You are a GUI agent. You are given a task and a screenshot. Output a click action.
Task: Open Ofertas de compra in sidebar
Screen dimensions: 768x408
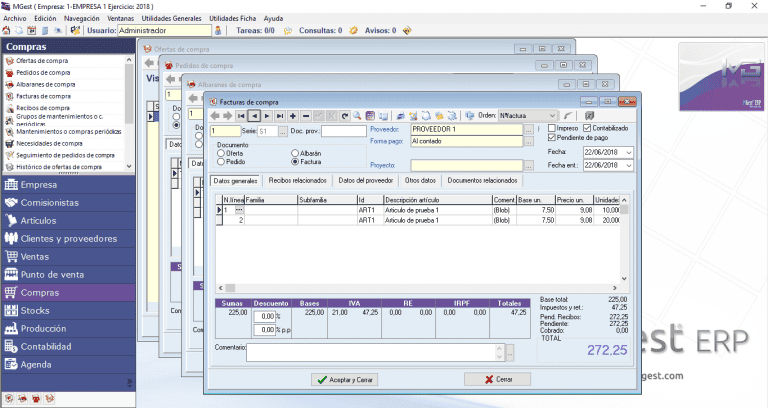click(42, 61)
